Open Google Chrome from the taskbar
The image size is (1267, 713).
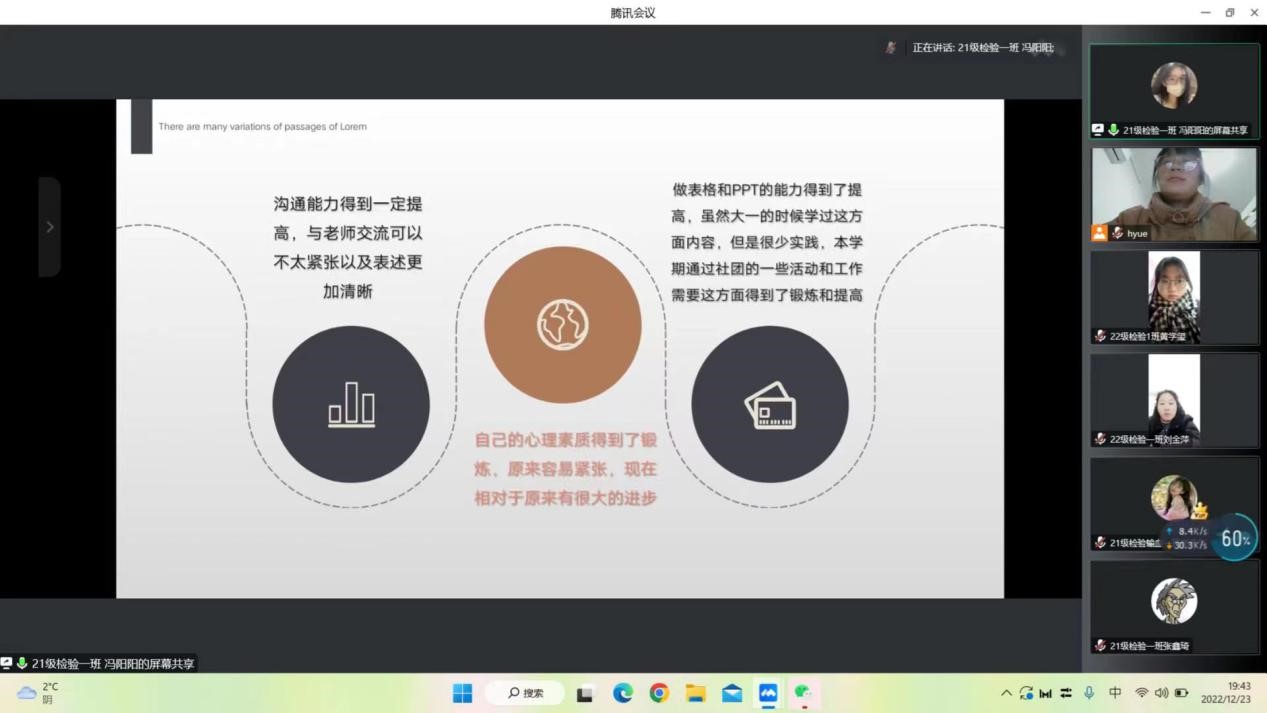[x=659, y=693]
